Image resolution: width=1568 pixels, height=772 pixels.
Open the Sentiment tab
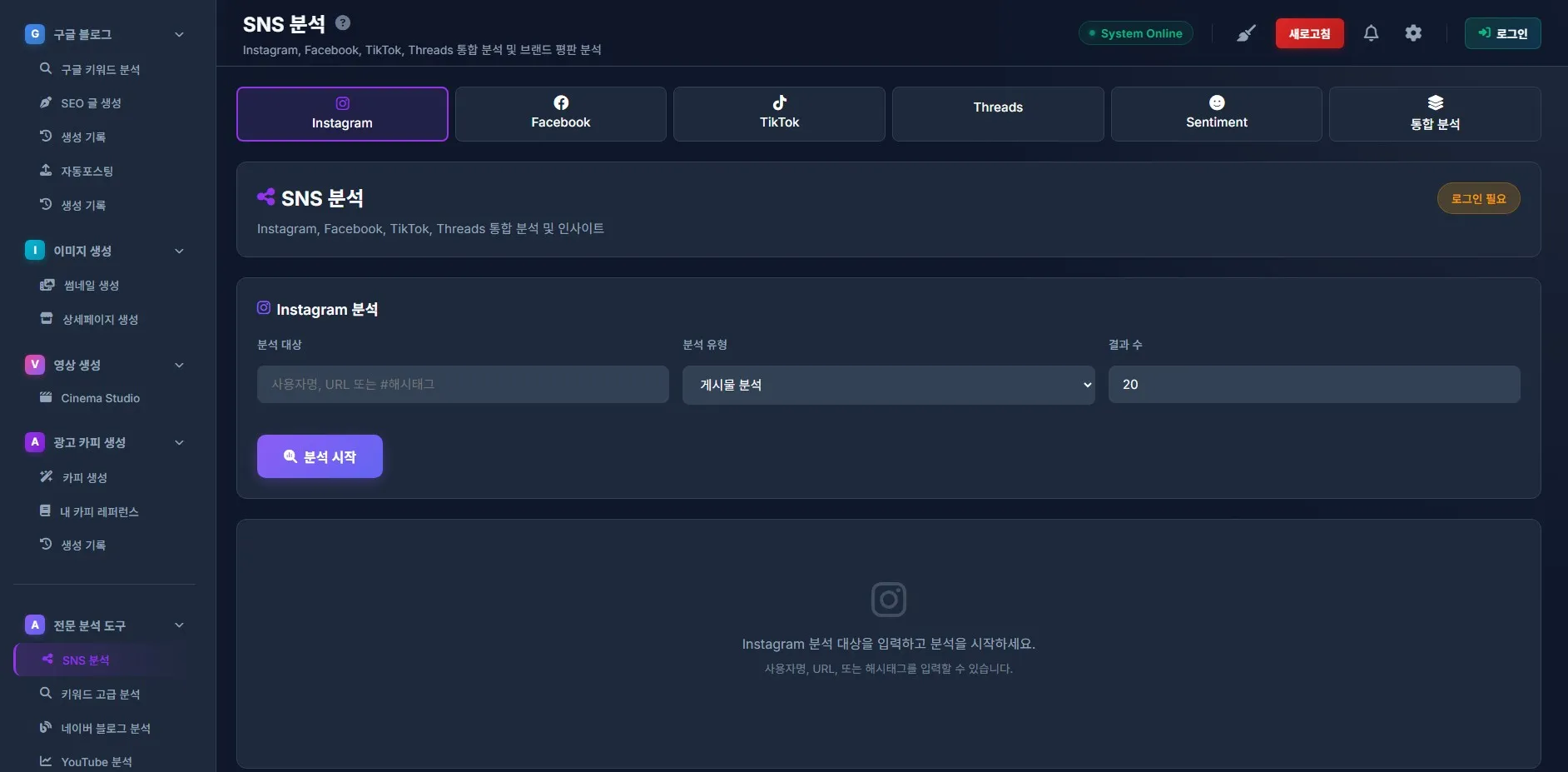point(1216,114)
